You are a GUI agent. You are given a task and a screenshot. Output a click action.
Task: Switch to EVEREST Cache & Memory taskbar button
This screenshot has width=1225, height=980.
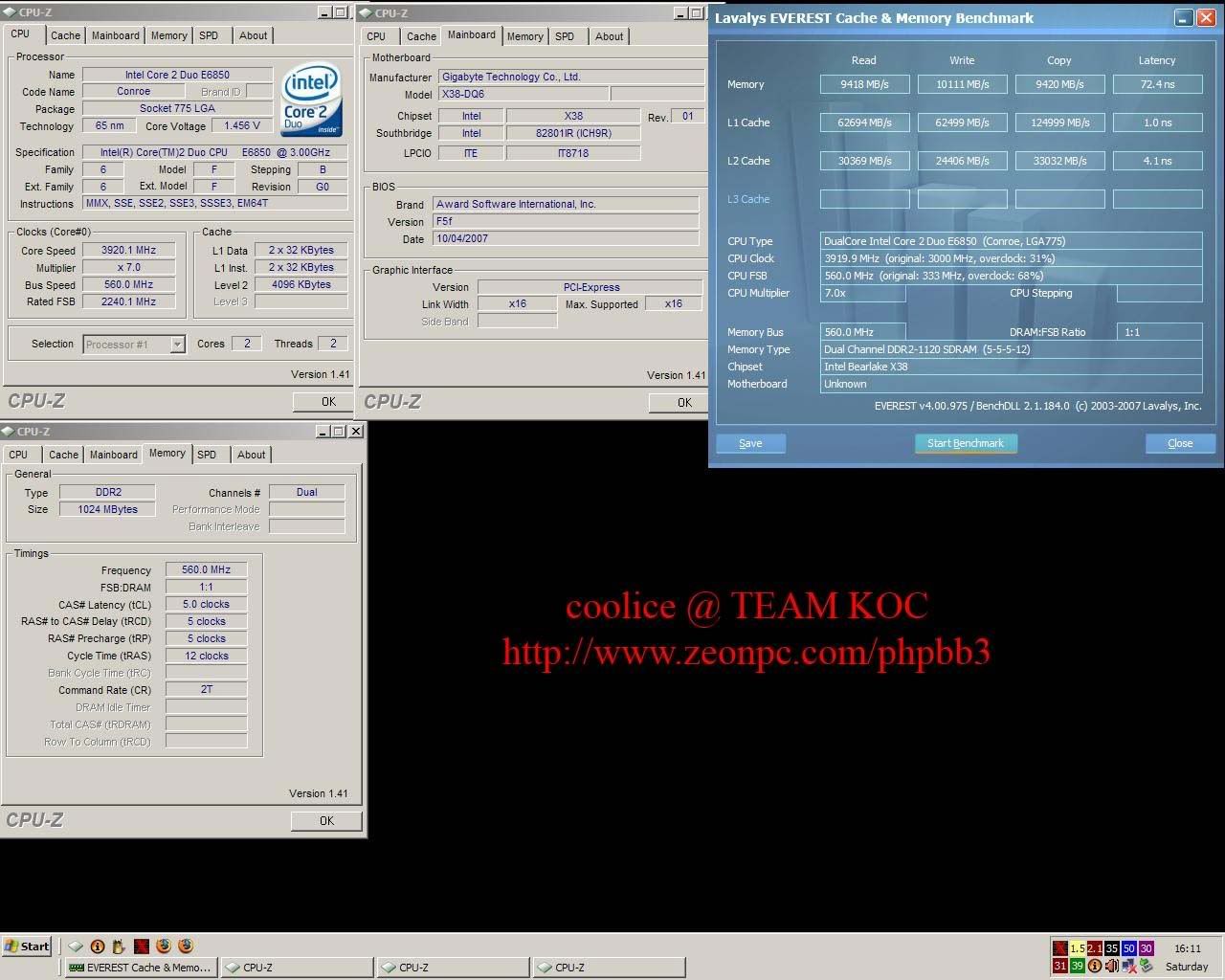tap(142, 968)
